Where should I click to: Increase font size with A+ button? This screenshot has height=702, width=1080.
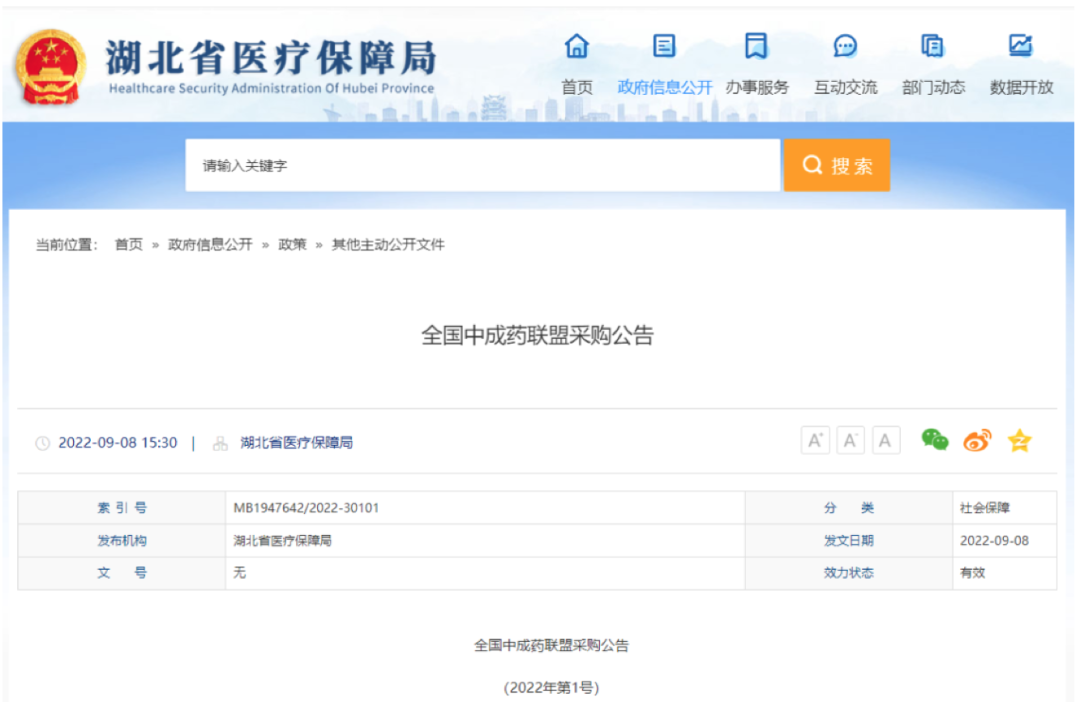[x=816, y=441]
